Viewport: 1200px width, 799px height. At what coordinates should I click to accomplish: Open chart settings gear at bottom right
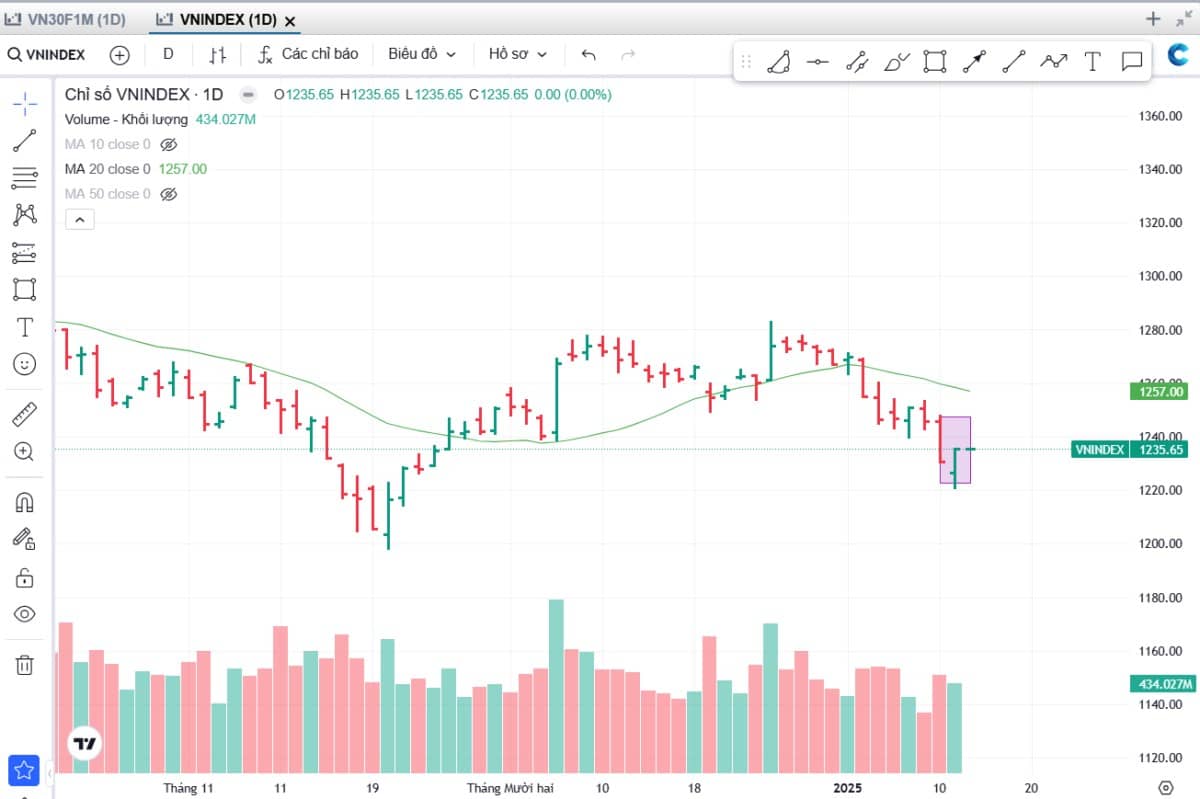pos(1165,787)
